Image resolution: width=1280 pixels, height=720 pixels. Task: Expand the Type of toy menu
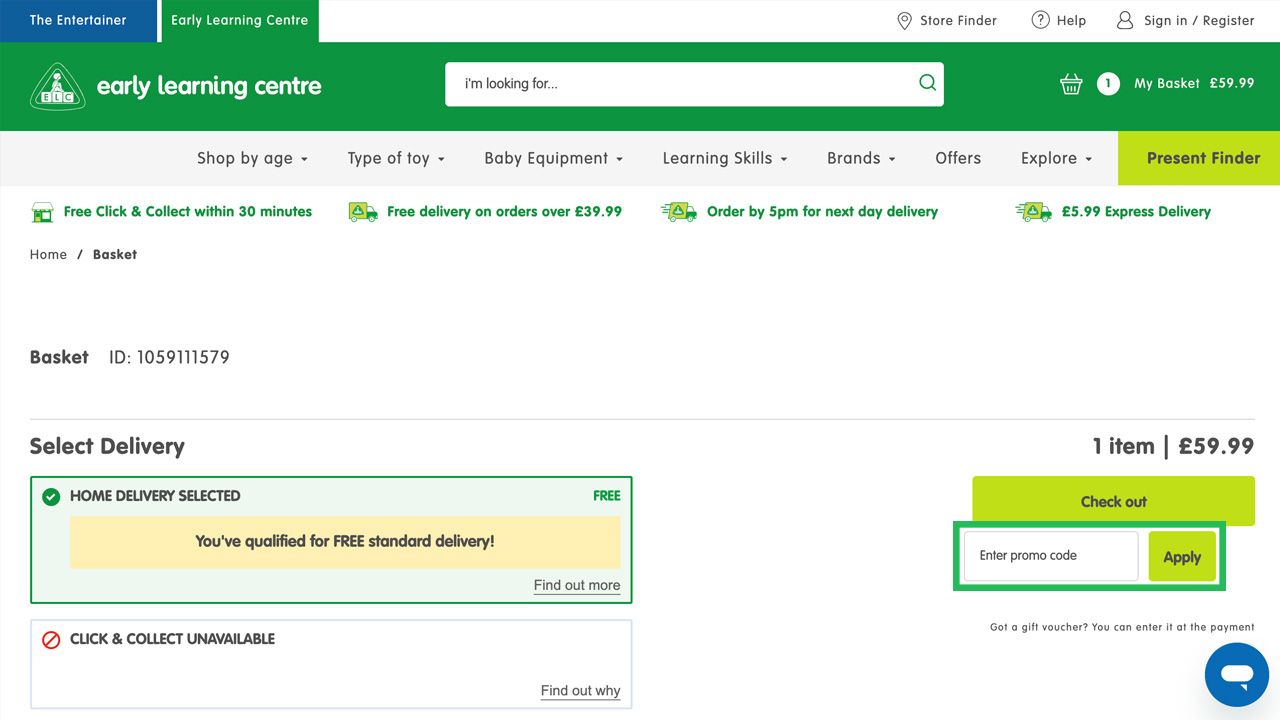coord(396,158)
